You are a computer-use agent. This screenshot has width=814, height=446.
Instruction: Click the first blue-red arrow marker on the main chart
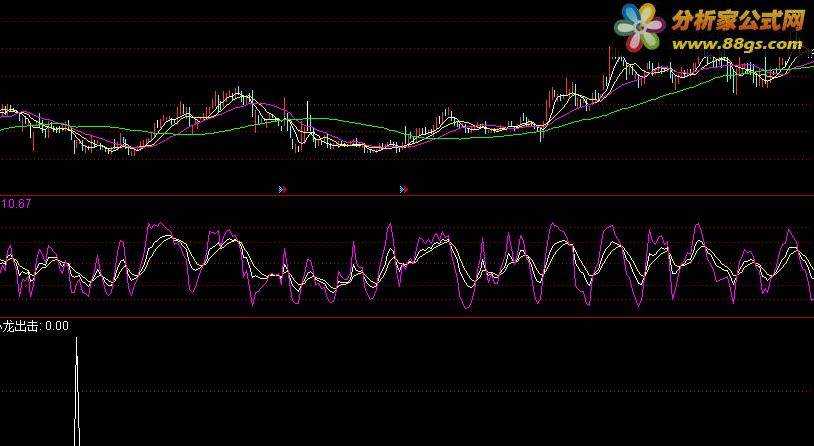click(x=283, y=190)
